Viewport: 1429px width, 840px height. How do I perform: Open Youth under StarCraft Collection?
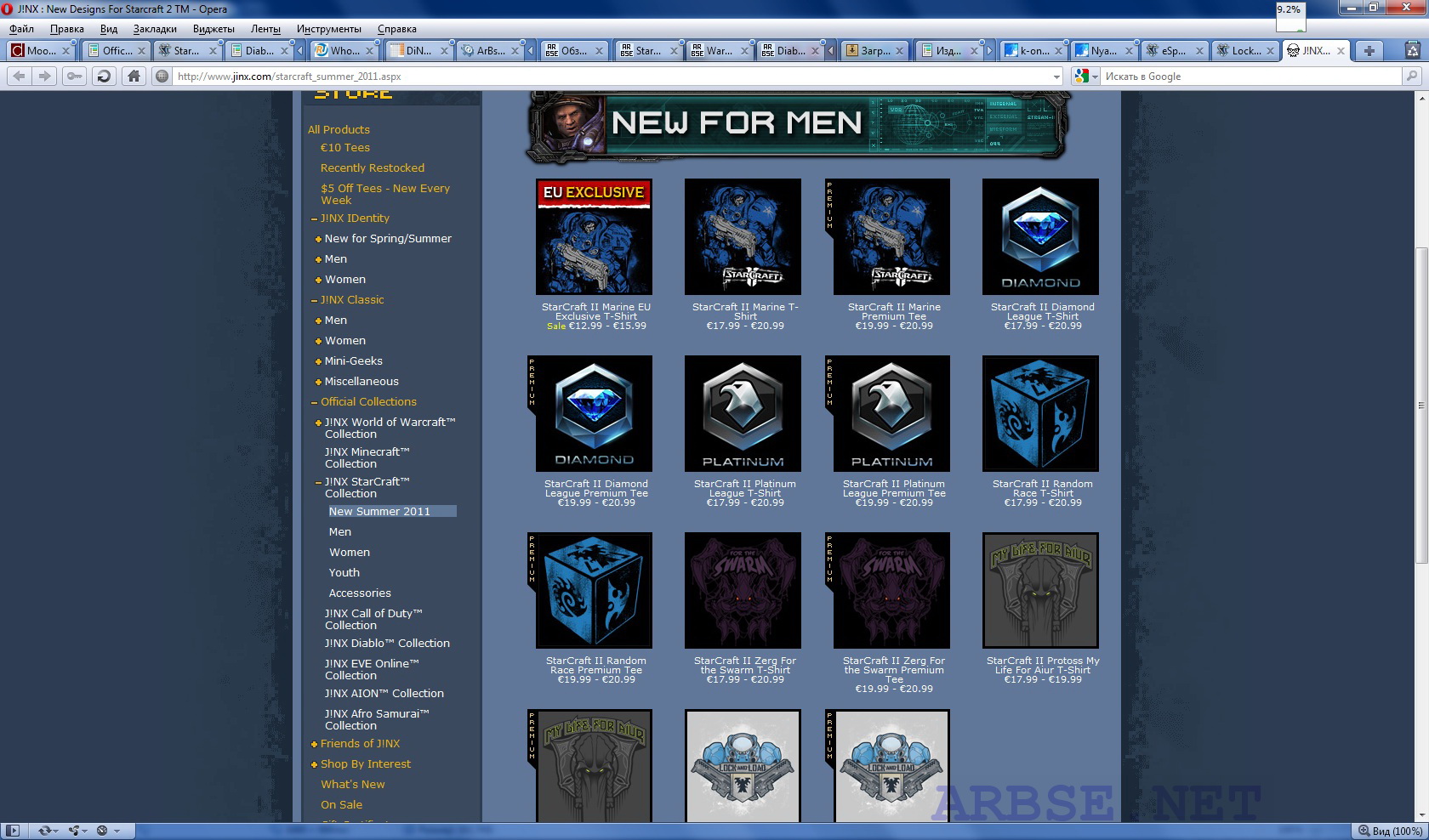click(344, 572)
